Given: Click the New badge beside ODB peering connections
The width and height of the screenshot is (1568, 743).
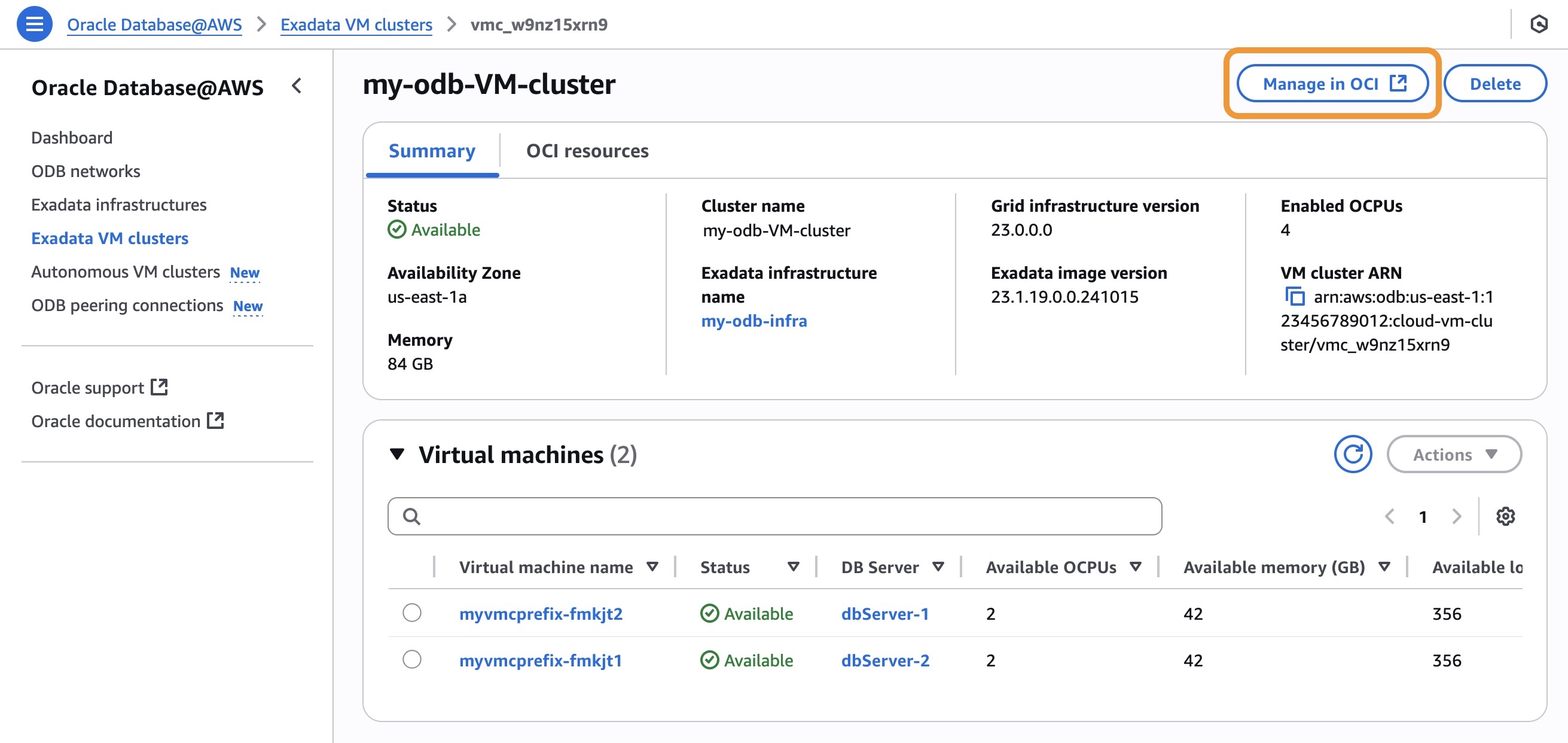Looking at the screenshot, I should (248, 306).
